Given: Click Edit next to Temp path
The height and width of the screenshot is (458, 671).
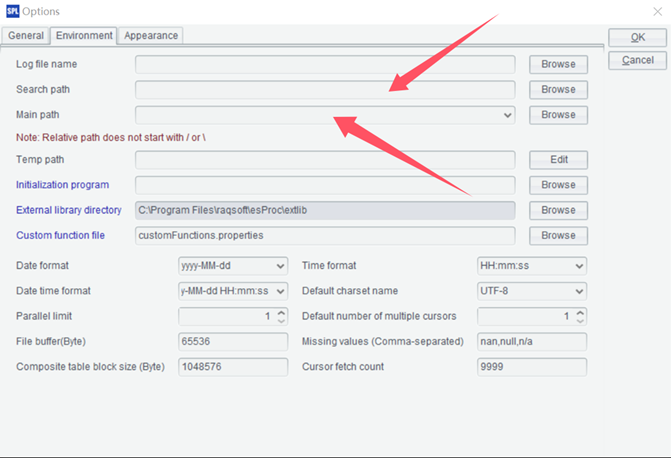Looking at the screenshot, I should pos(558,160).
